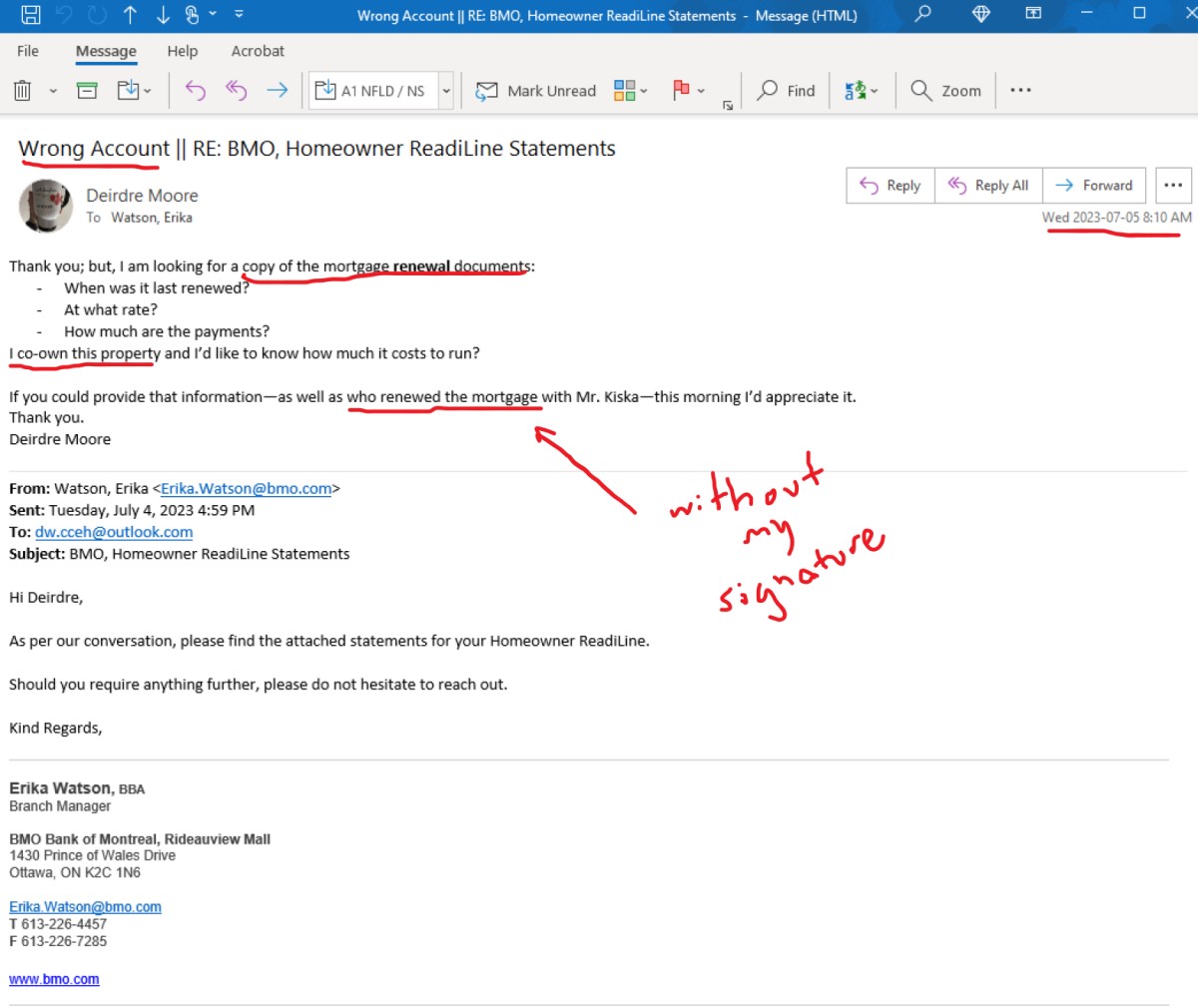
Task: Open the Follow Up flag dropdown
Action: [689, 91]
